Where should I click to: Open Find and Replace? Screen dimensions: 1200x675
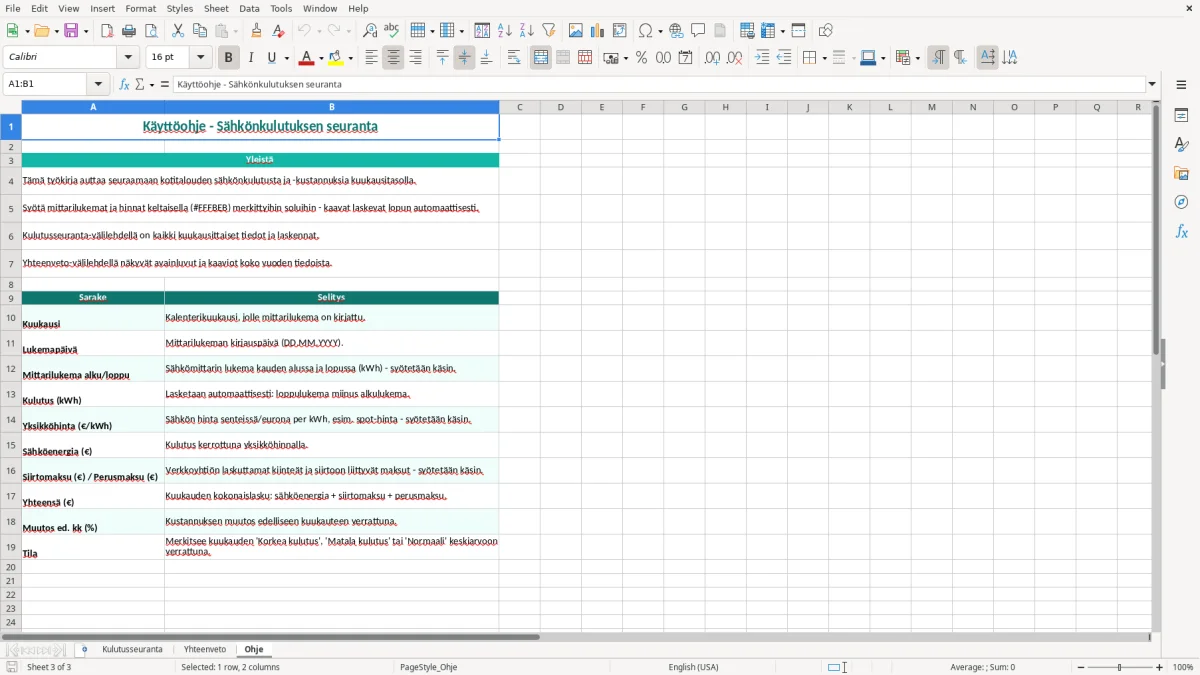tap(370, 31)
